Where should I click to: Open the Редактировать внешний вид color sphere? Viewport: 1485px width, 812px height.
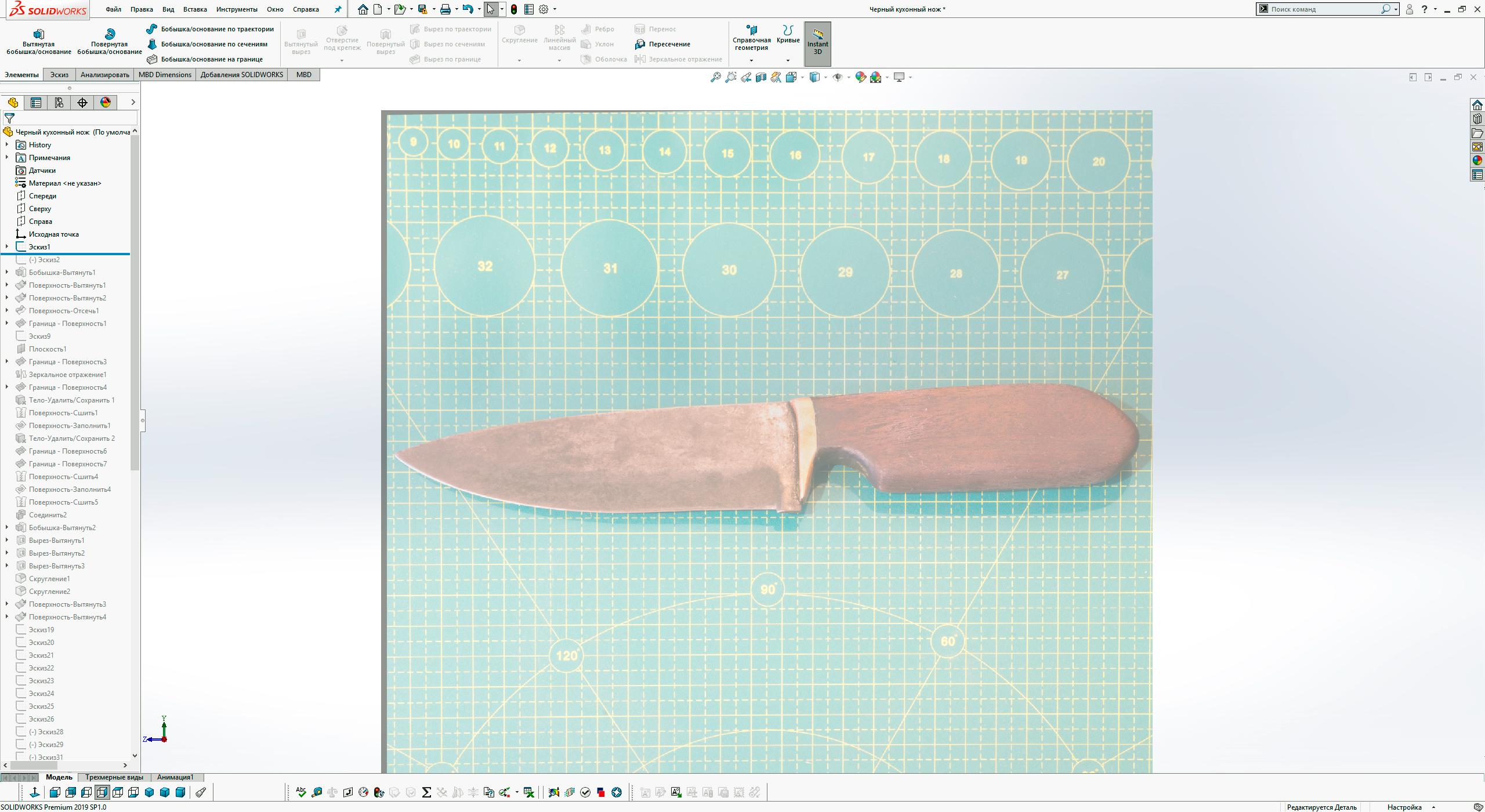click(860, 77)
